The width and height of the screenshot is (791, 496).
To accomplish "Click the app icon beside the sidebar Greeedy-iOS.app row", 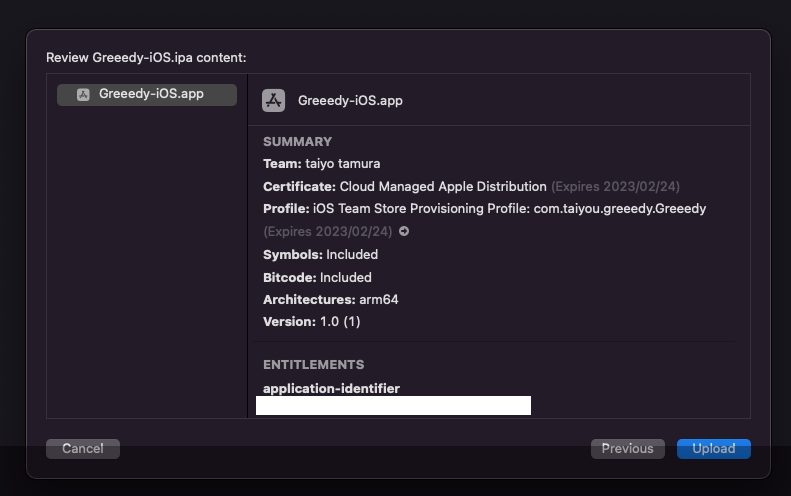I will [83, 94].
